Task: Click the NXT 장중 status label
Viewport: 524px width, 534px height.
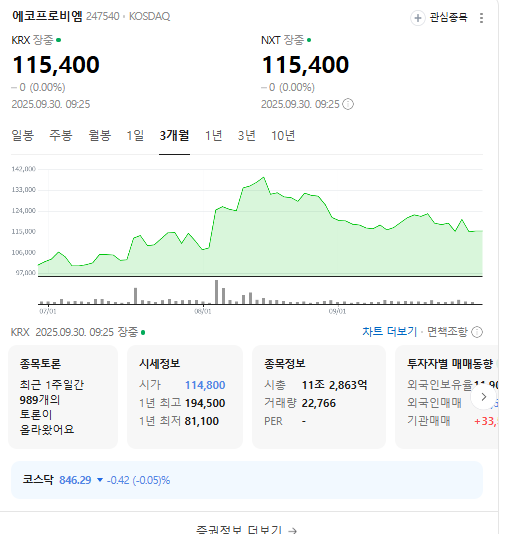Action: tap(286, 40)
